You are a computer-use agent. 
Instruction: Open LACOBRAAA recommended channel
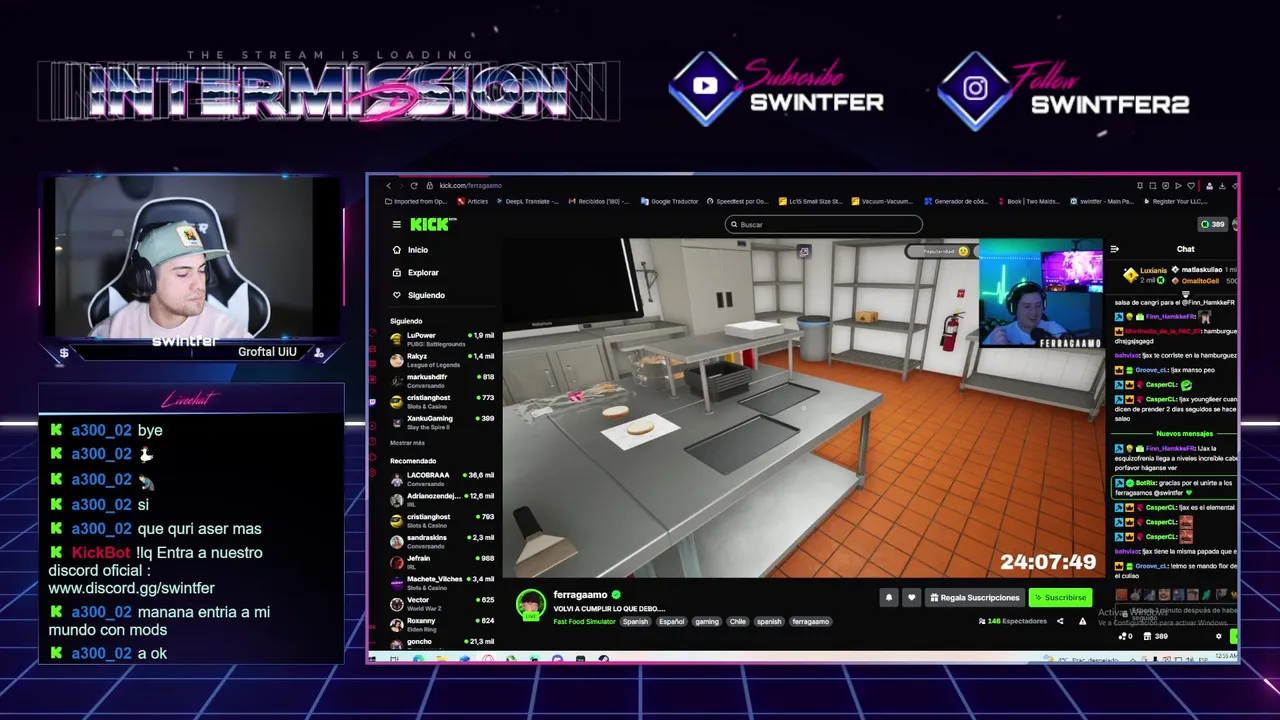pyautogui.click(x=442, y=478)
